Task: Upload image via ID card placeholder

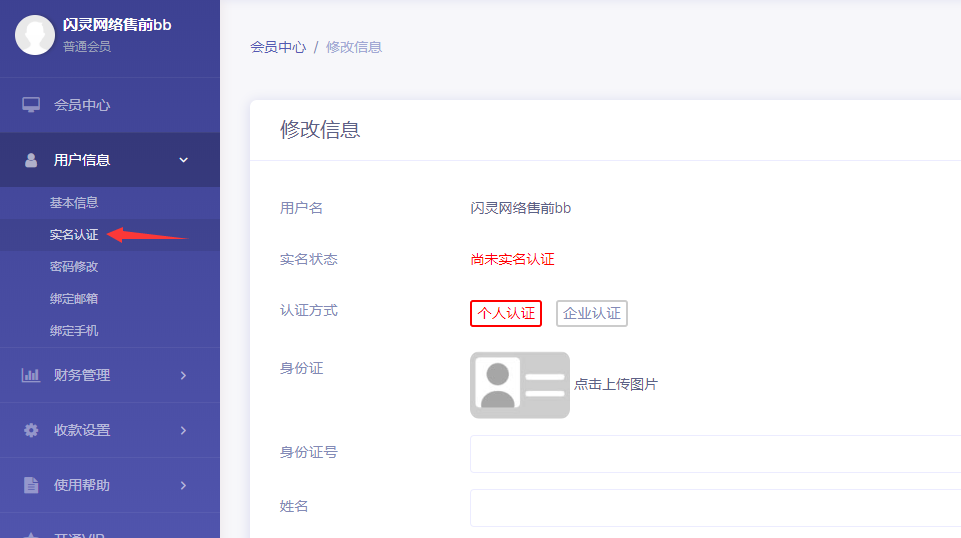Action: click(x=519, y=384)
